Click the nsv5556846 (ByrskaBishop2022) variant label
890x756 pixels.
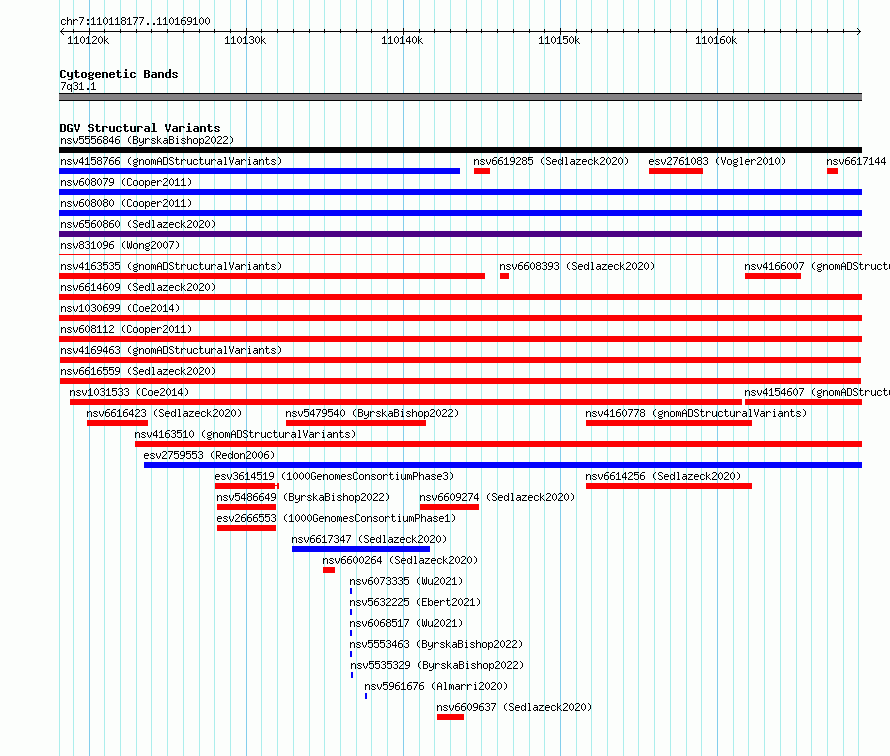click(147, 140)
